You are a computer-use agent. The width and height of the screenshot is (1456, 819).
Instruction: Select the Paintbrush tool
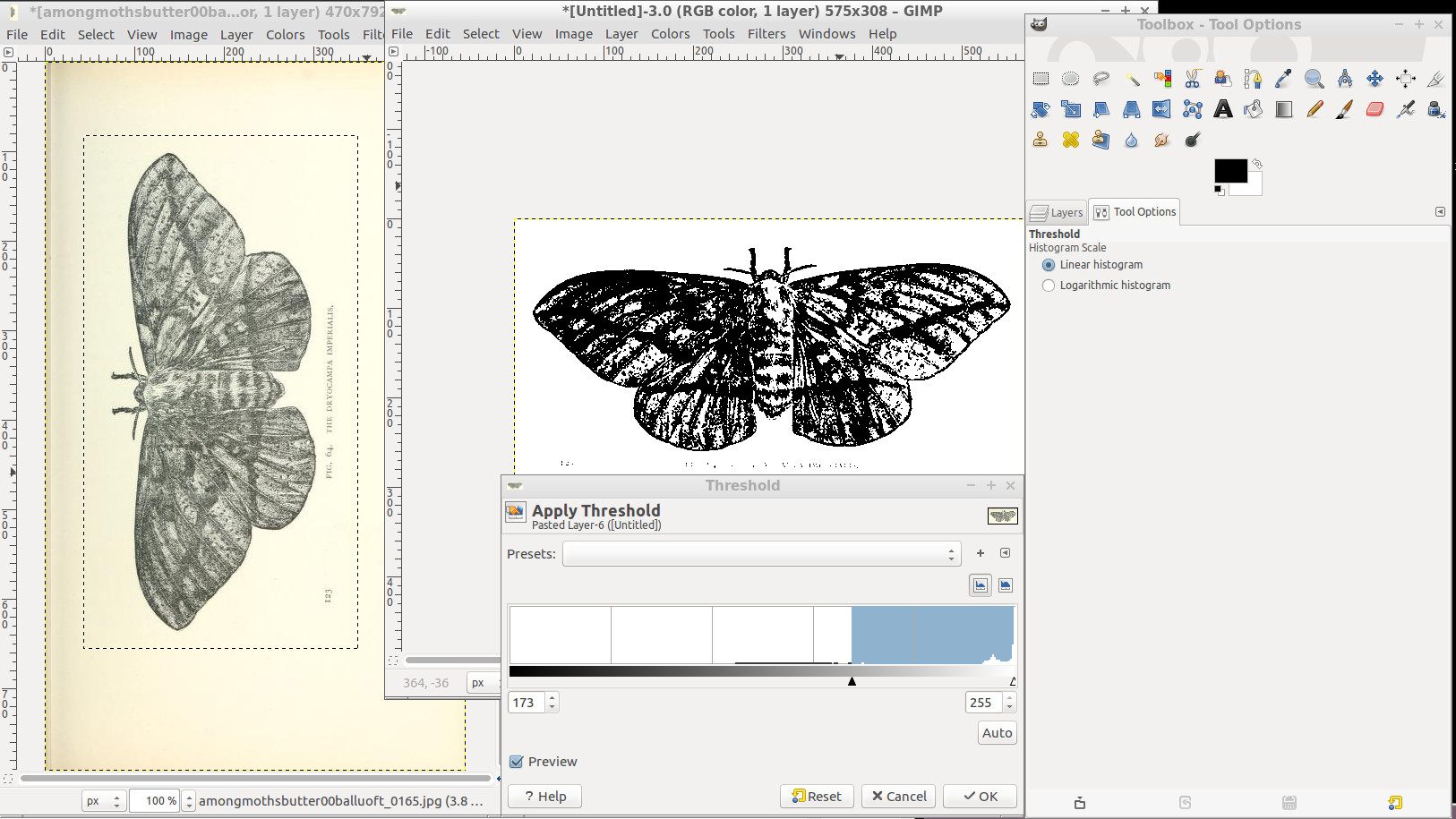click(x=1345, y=109)
